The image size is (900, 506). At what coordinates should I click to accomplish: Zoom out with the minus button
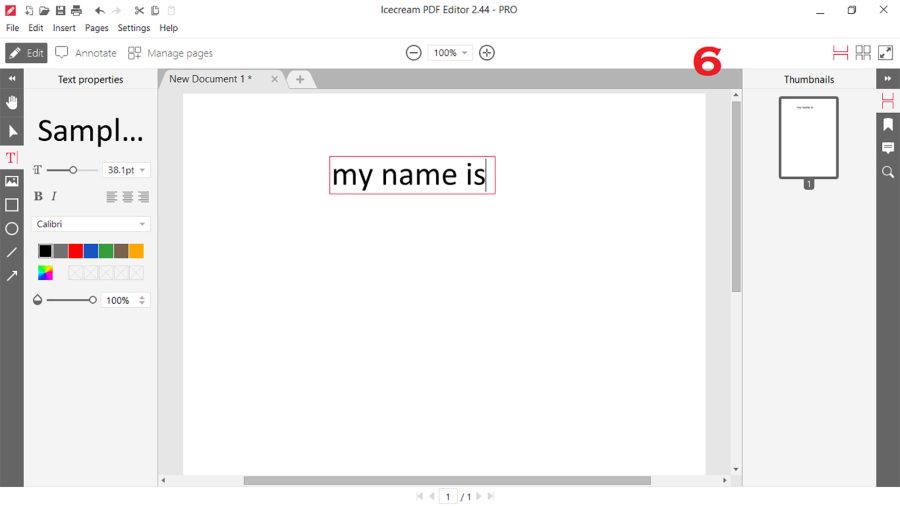pyautogui.click(x=413, y=53)
